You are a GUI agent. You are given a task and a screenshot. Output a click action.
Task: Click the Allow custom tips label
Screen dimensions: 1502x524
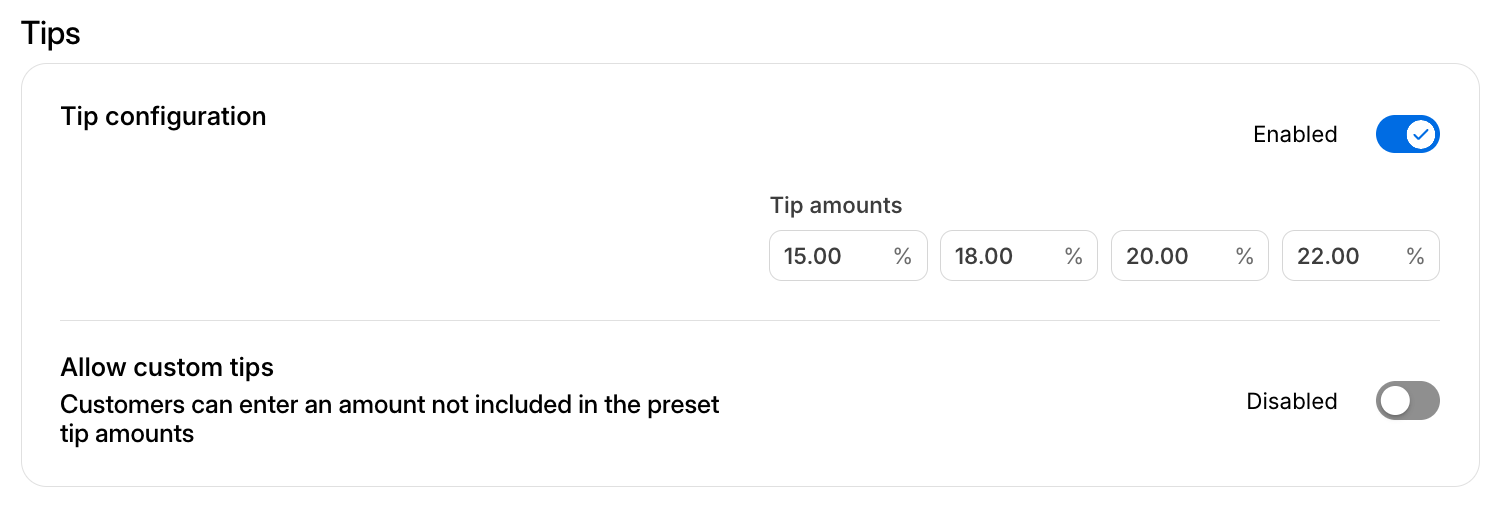click(x=167, y=367)
